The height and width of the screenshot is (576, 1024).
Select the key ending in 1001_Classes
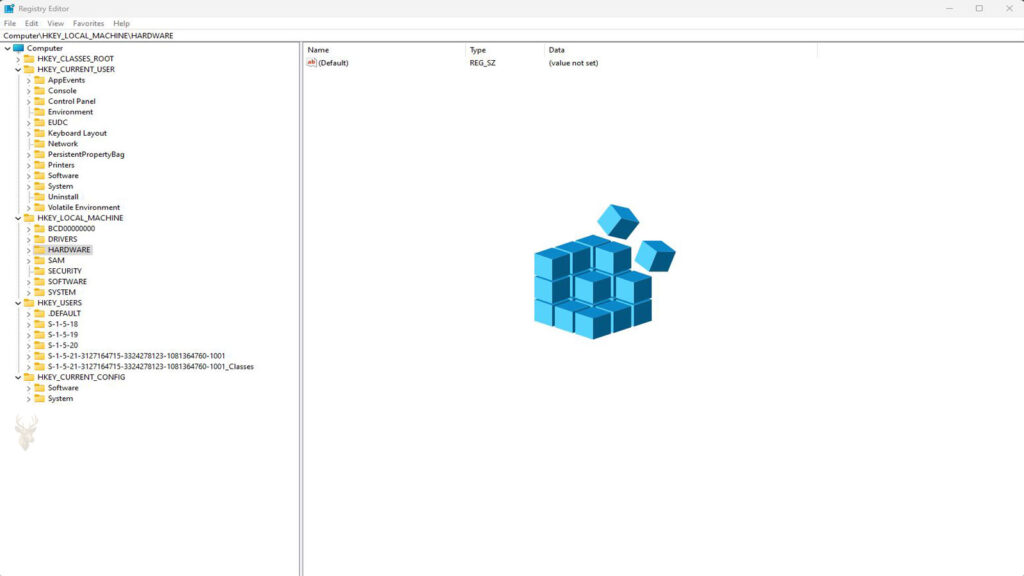150,367
